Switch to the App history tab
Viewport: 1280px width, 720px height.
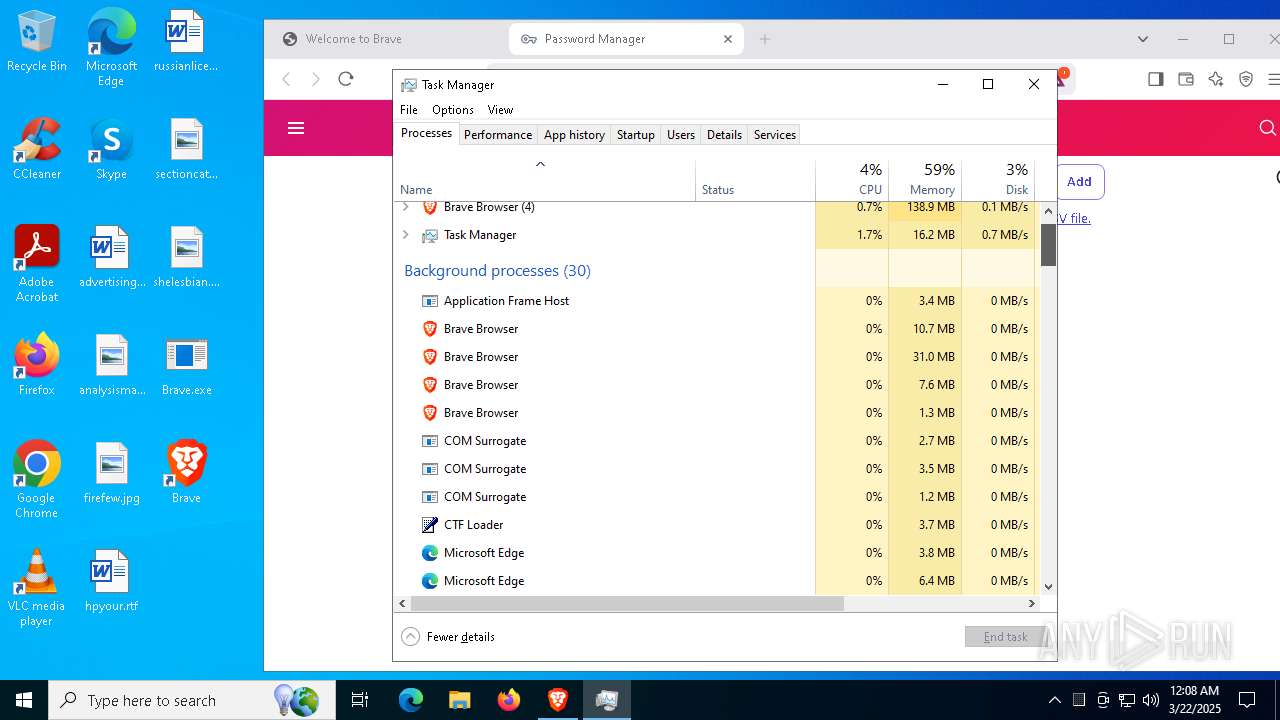(x=574, y=135)
